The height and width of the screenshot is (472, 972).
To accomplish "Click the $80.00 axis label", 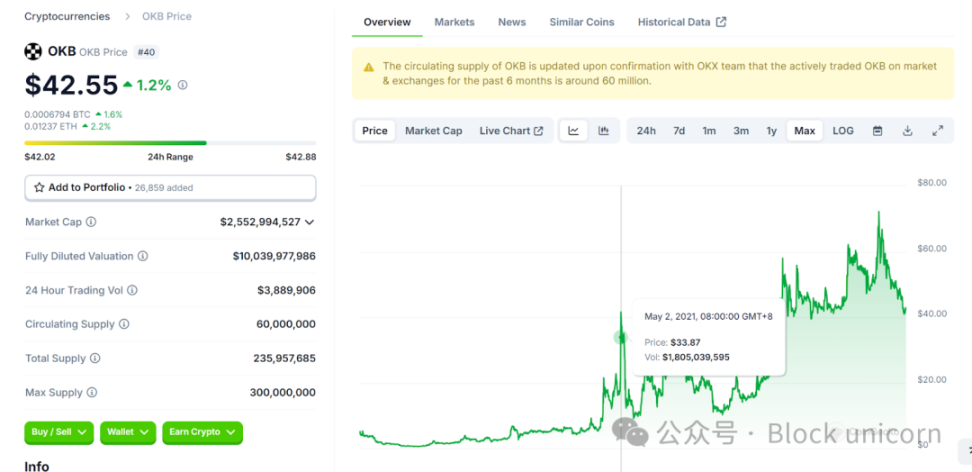I will point(932,183).
